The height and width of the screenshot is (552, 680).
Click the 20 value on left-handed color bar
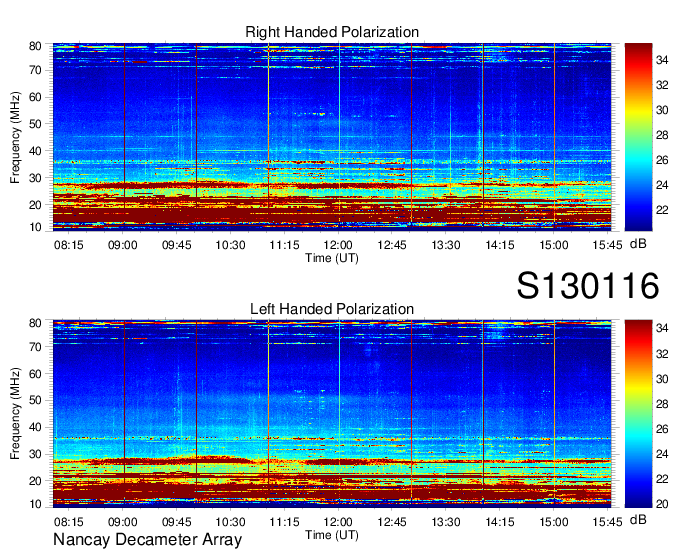662,504
